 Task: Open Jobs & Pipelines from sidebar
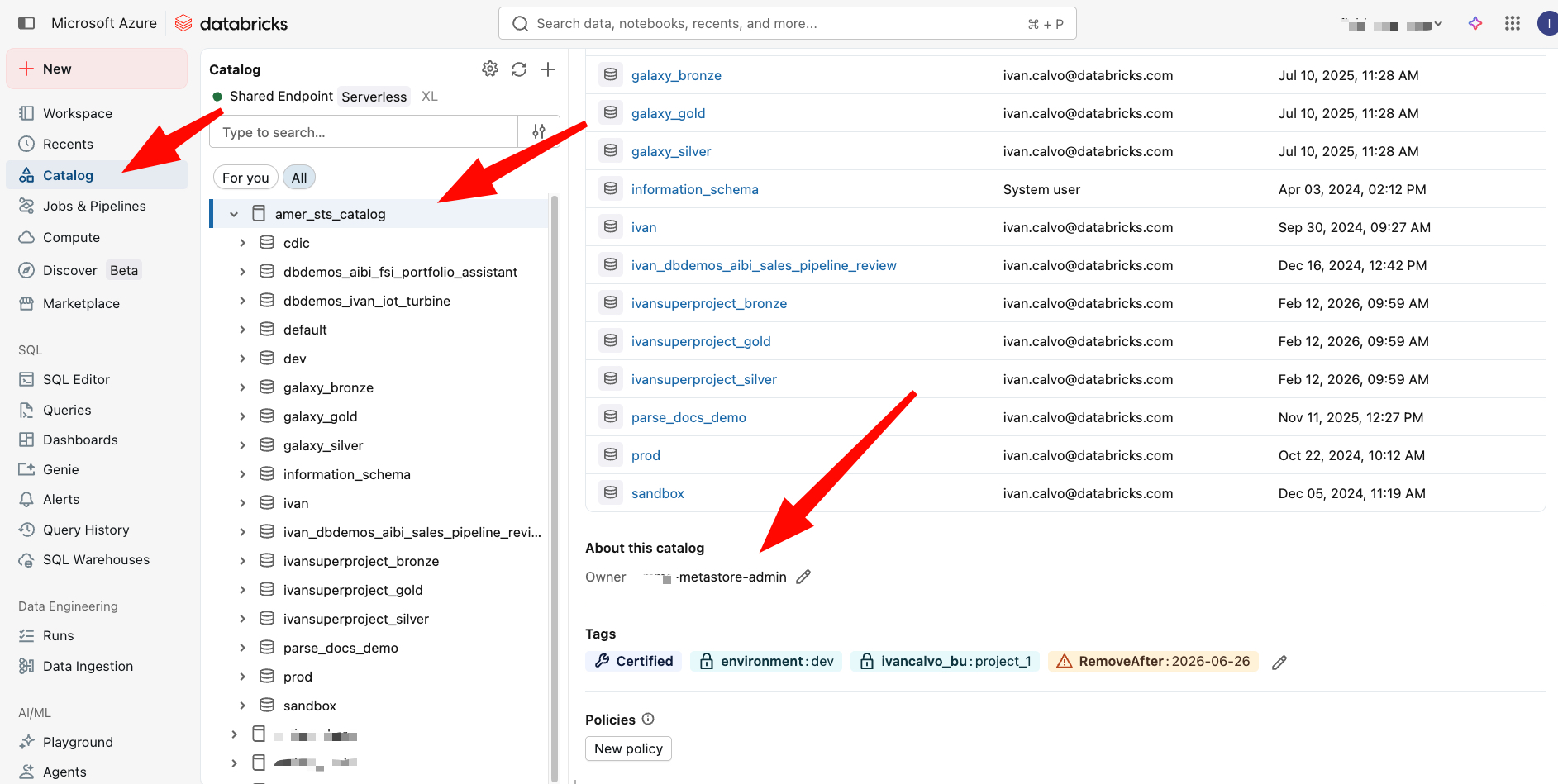[x=94, y=206]
